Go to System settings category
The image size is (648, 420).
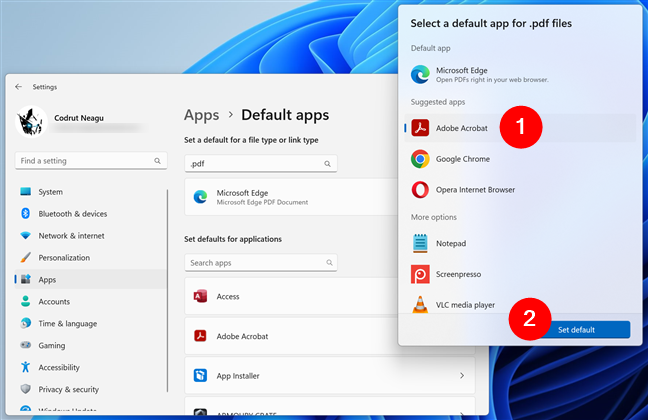pos(50,192)
